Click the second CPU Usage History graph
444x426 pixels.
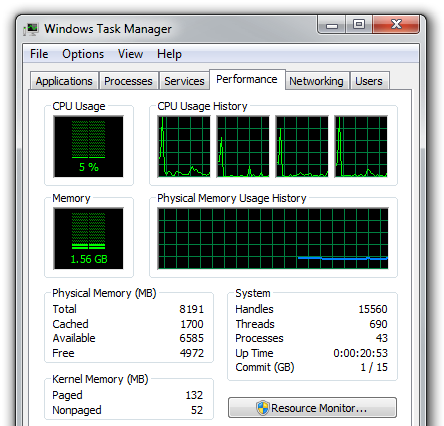(243, 146)
